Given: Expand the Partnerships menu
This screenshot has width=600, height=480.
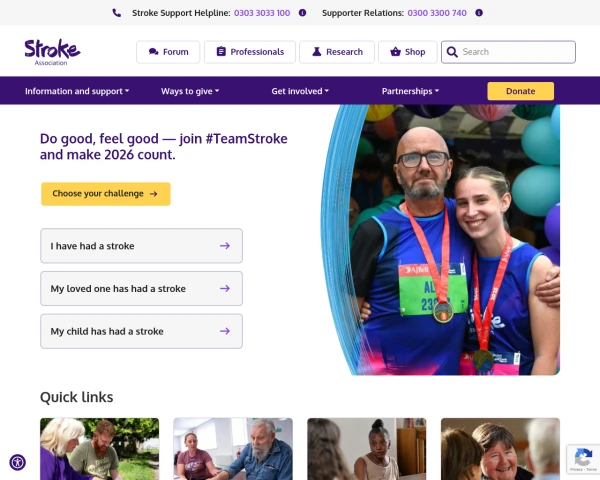Looking at the screenshot, I should (x=410, y=91).
